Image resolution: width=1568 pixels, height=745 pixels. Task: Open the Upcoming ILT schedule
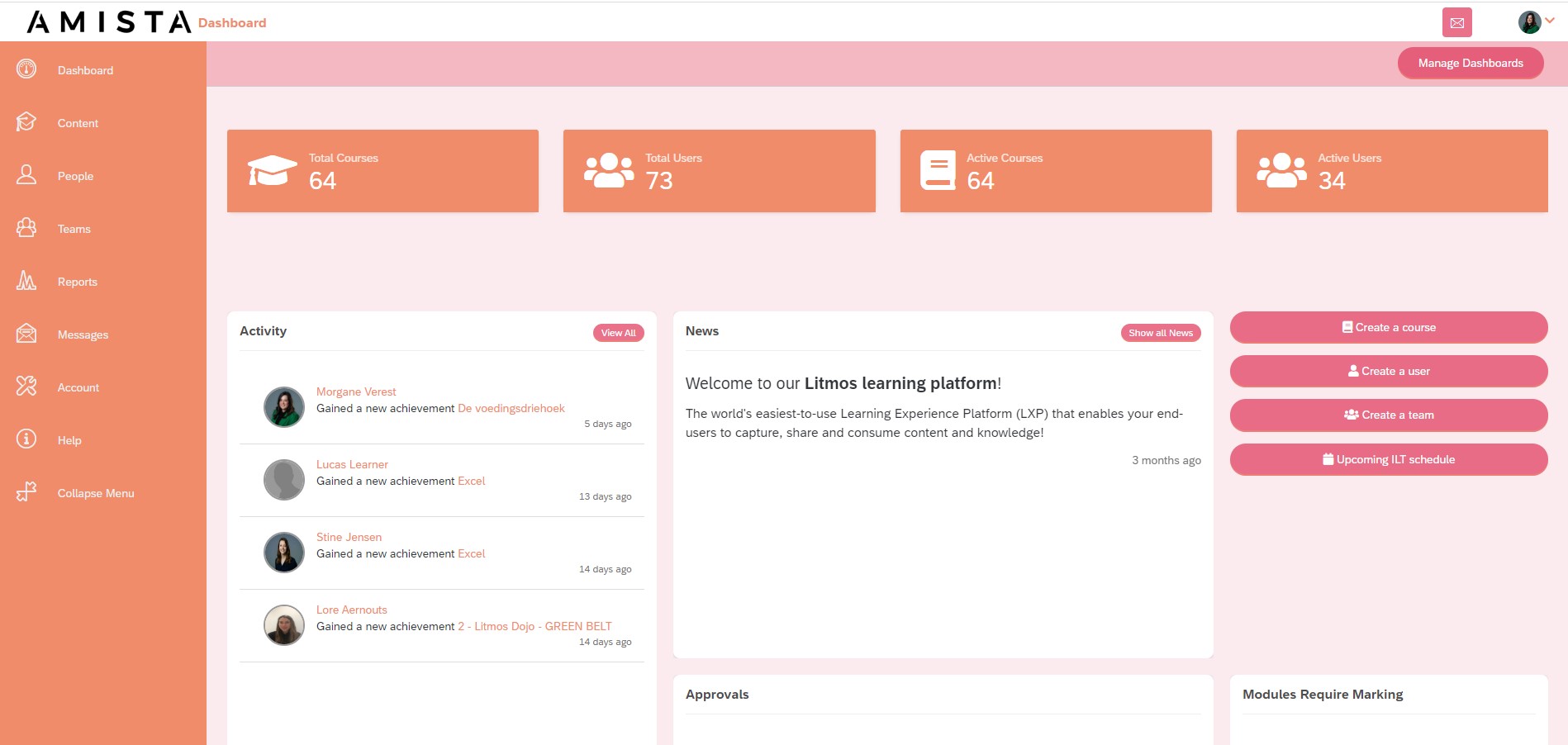pyautogui.click(x=1389, y=459)
